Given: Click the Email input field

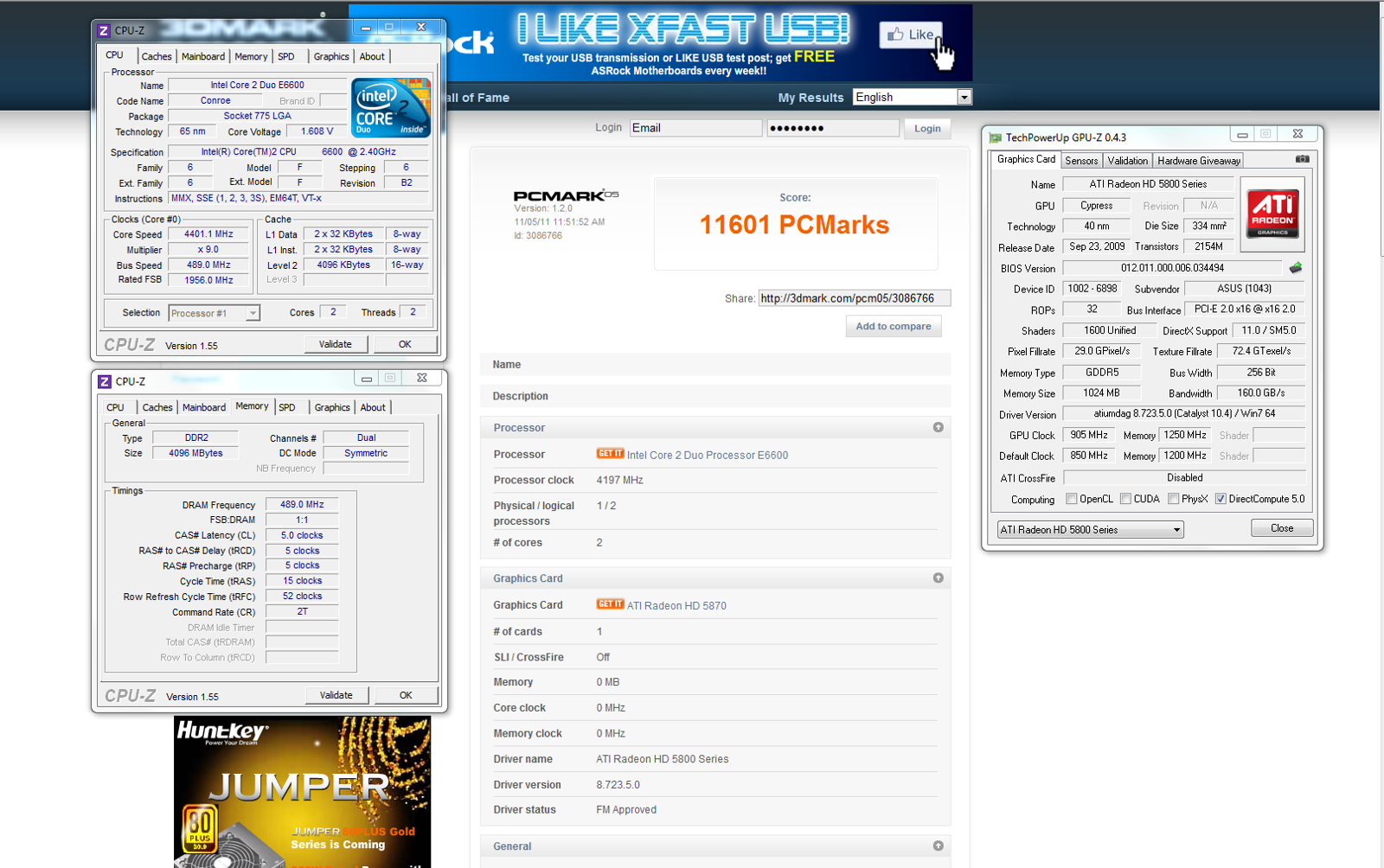Looking at the screenshot, I should tap(695, 128).
